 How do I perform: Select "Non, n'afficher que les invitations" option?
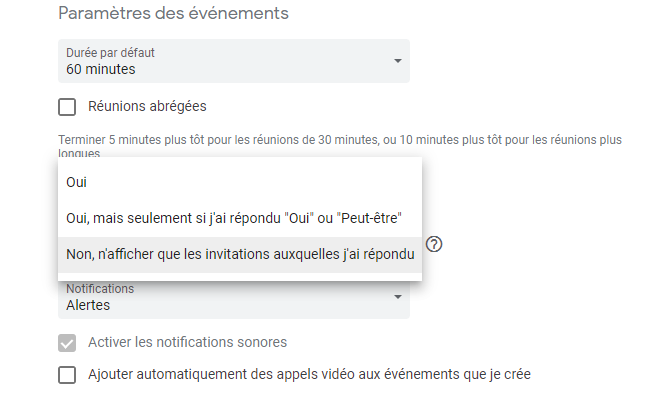240,254
